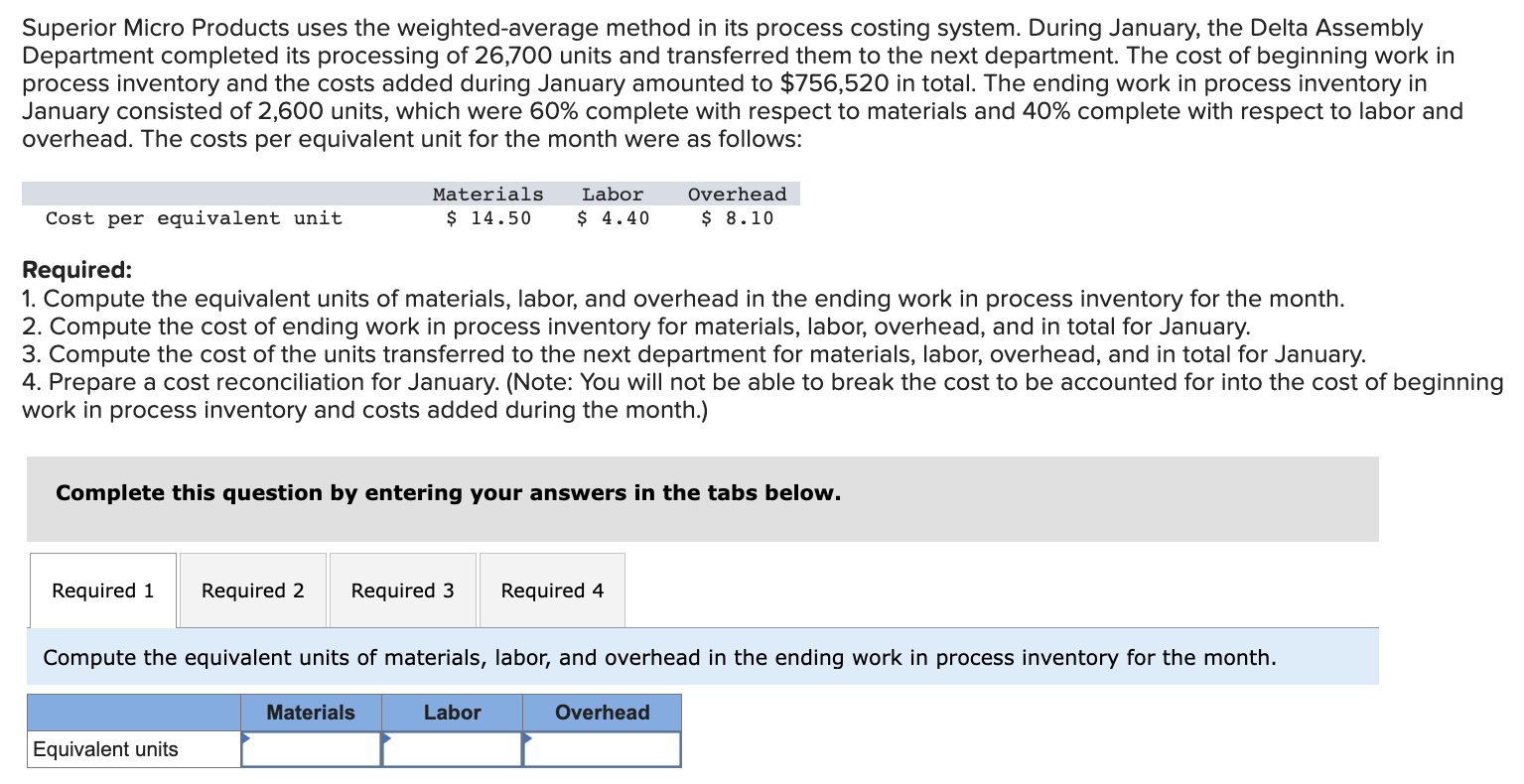
Task: Click the Required 1 tab
Action: (x=101, y=589)
